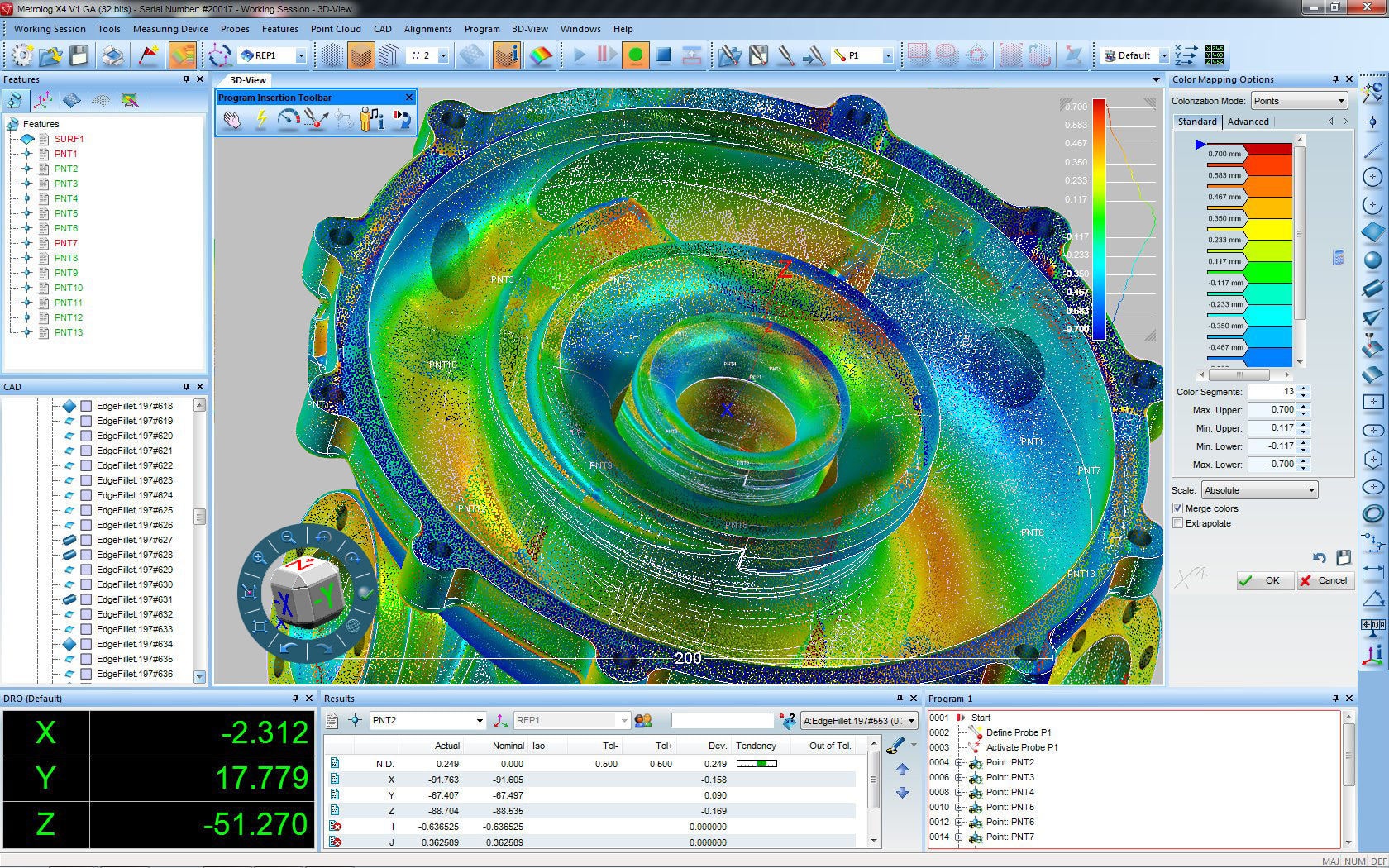Viewport: 1389px width, 868px height.
Task: Toggle the green record button in the toolbar
Action: point(635,55)
